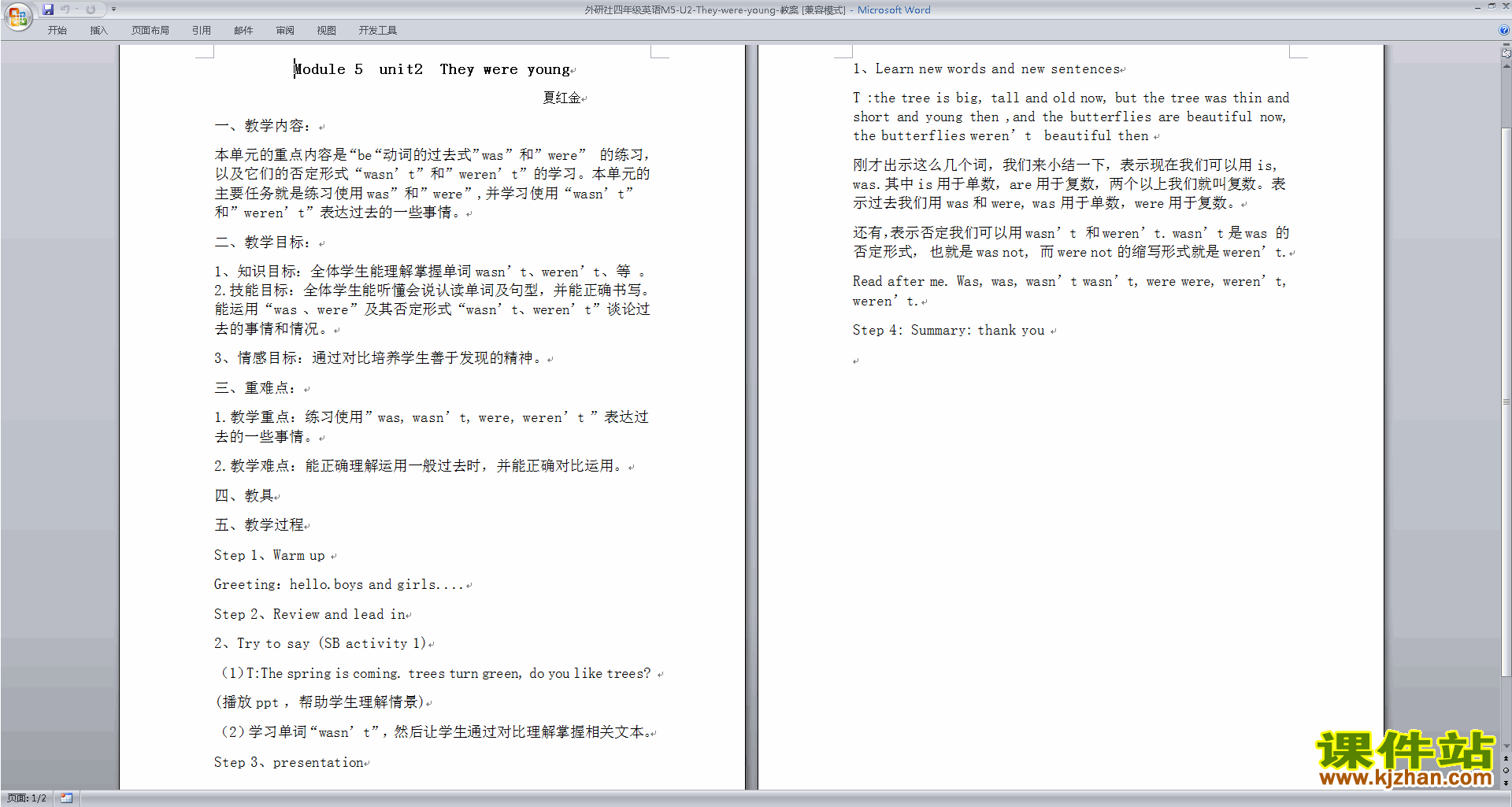Screen dimensions: 1512x807
Task: Click the page count 页面: 1/2 indicator
Action: coord(27,798)
